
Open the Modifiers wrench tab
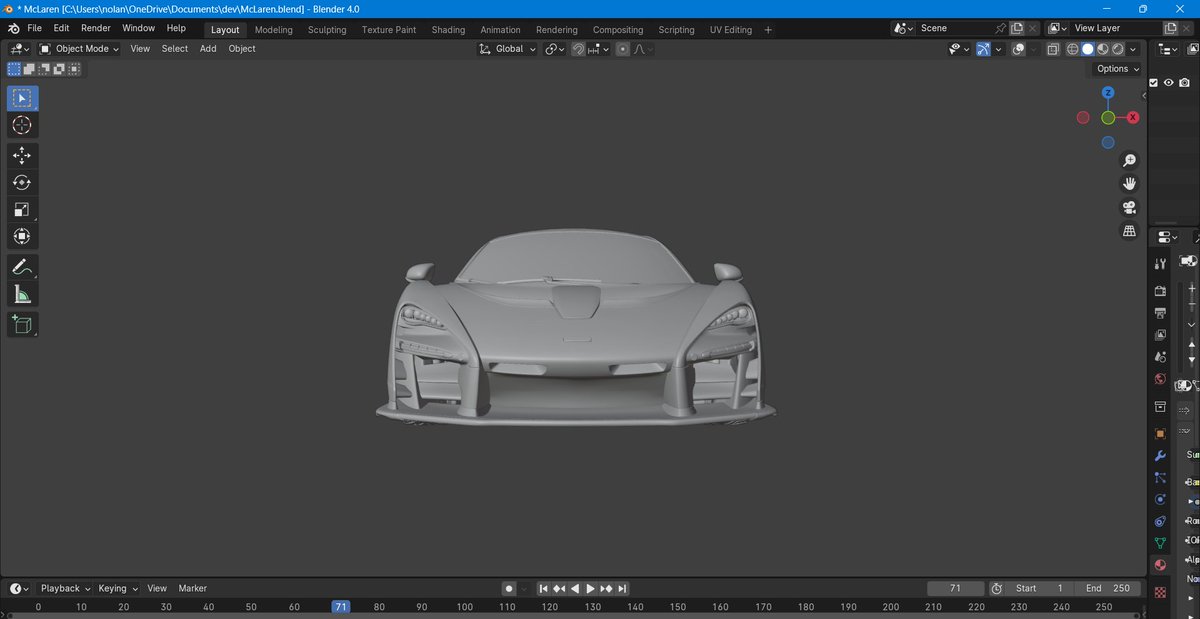point(1160,456)
